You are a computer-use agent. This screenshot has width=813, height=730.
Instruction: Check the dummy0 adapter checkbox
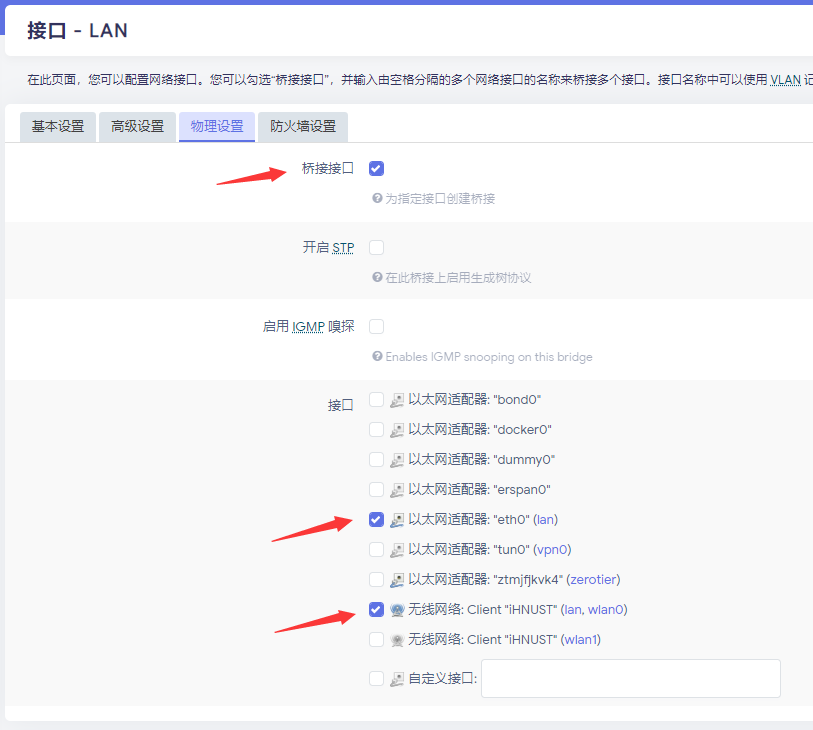[376, 459]
